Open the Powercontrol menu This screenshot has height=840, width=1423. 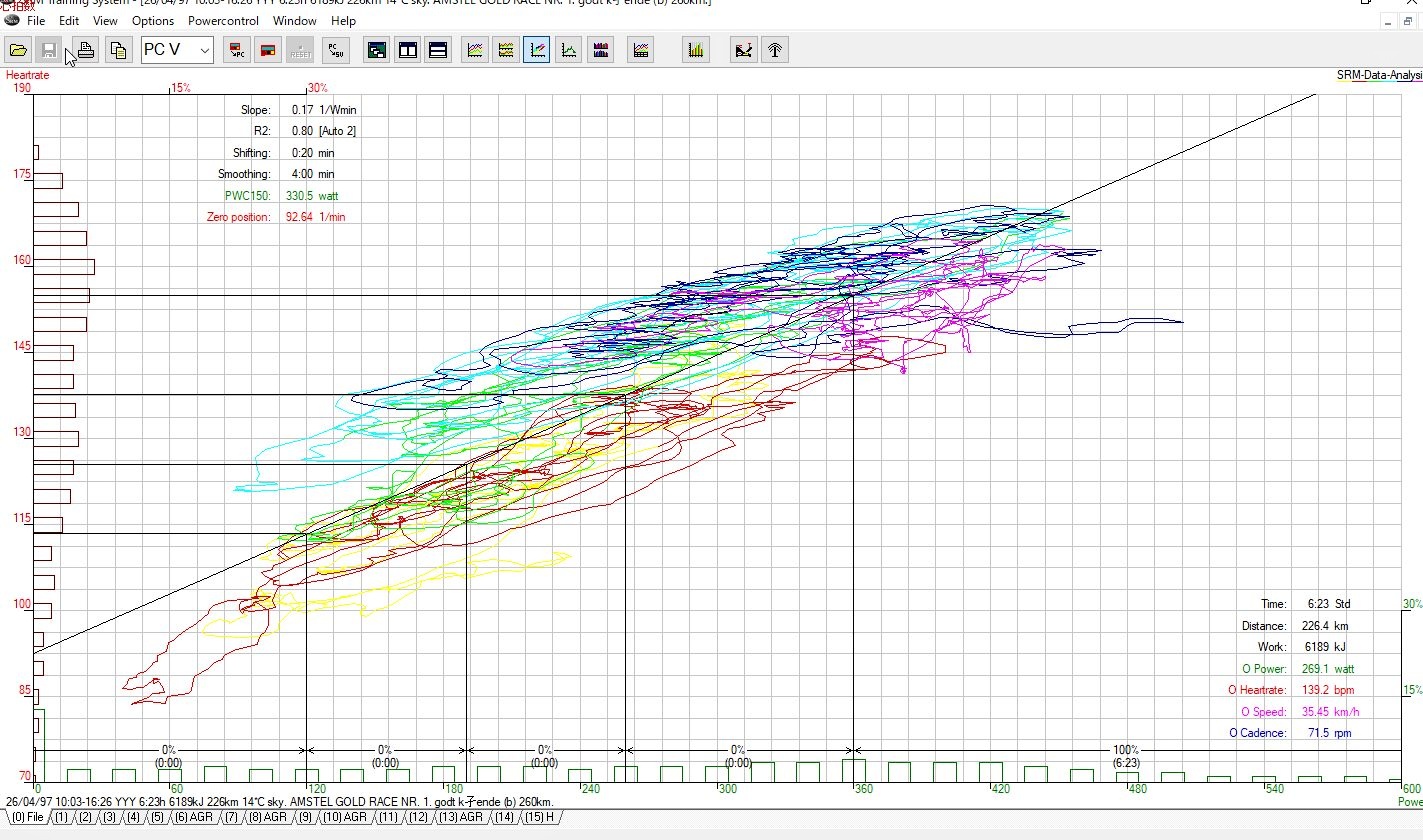click(224, 20)
